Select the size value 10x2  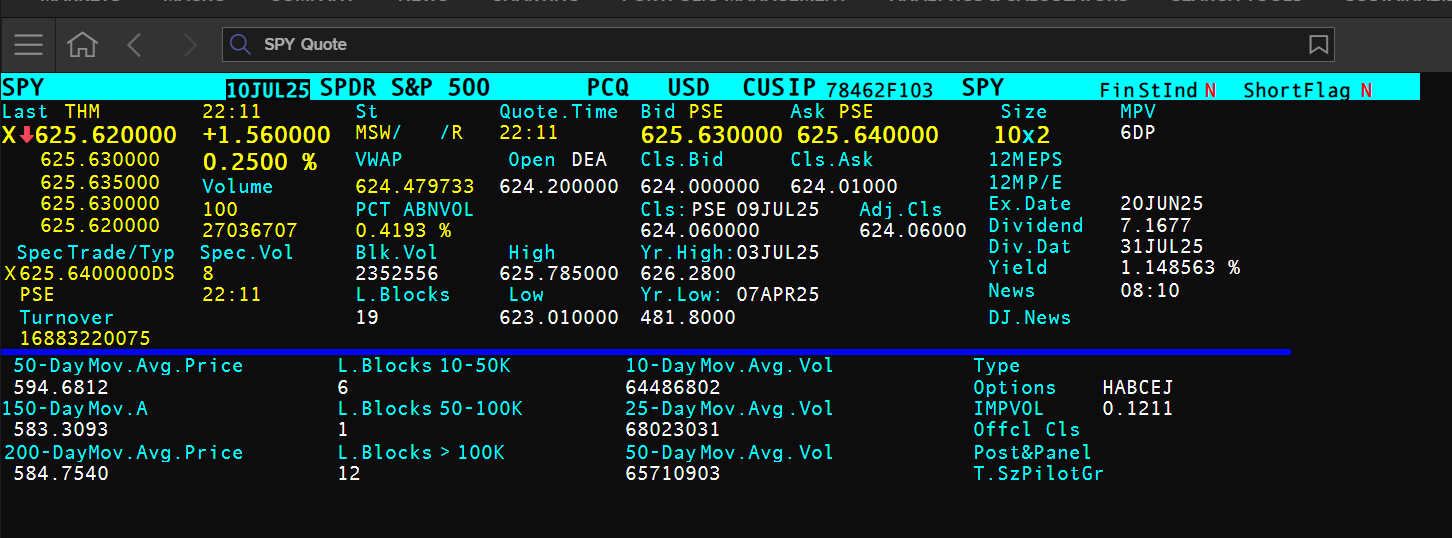1022,135
